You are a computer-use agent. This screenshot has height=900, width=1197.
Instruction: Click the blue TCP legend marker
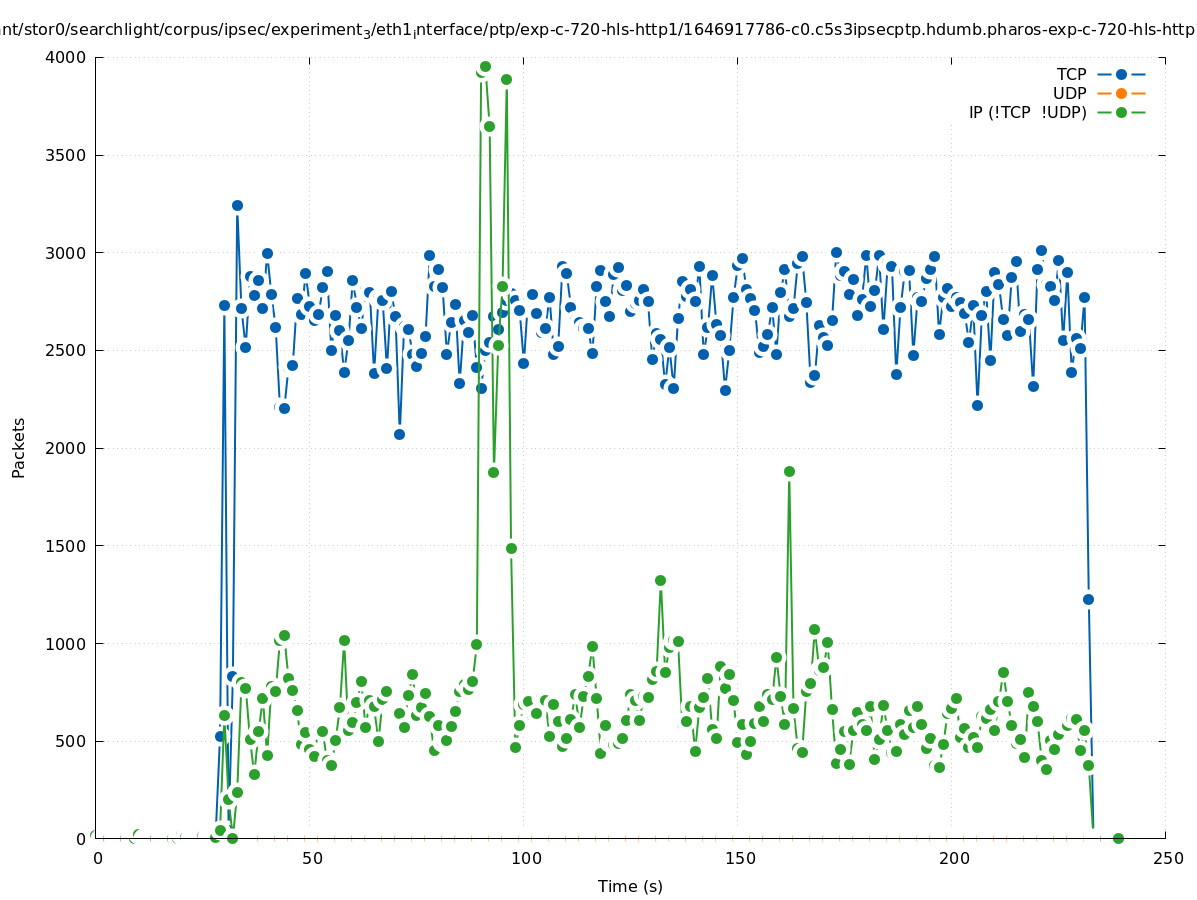(x=1121, y=74)
